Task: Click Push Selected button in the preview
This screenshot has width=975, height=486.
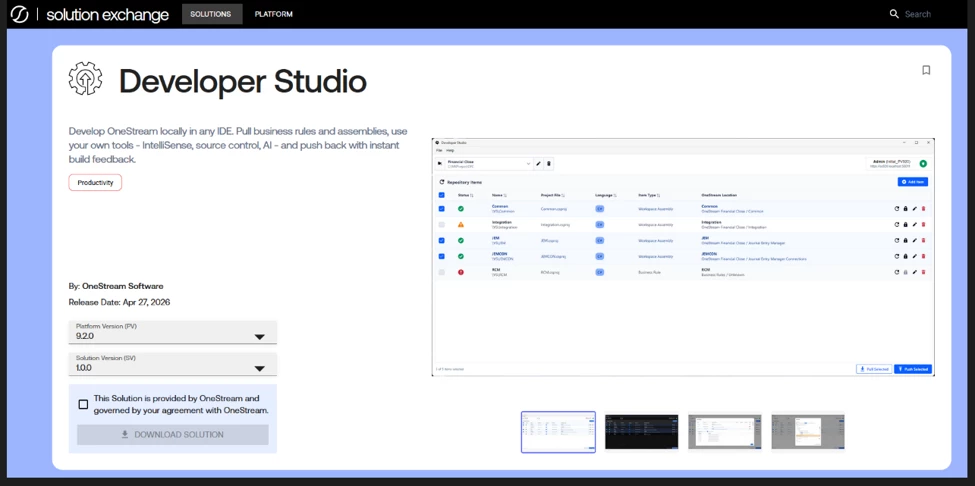Action: tap(913, 369)
